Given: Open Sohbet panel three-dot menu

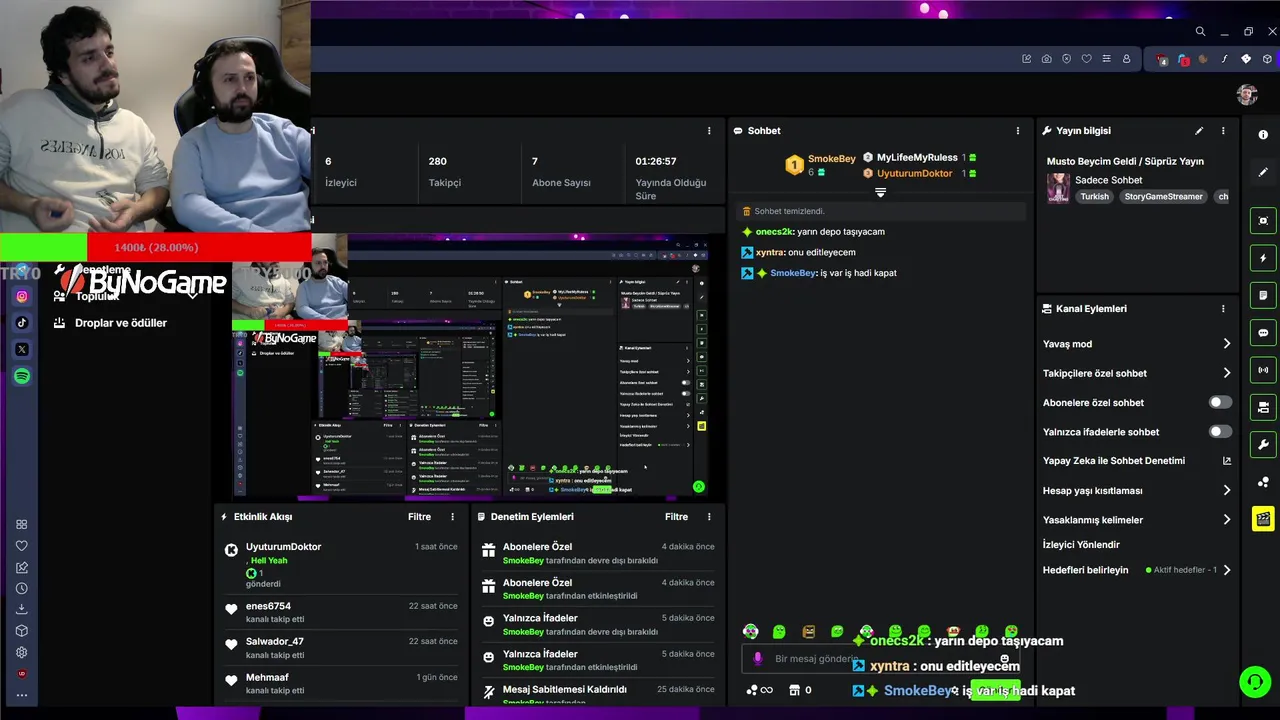Looking at the screenshot, I should pos(1018,131).
